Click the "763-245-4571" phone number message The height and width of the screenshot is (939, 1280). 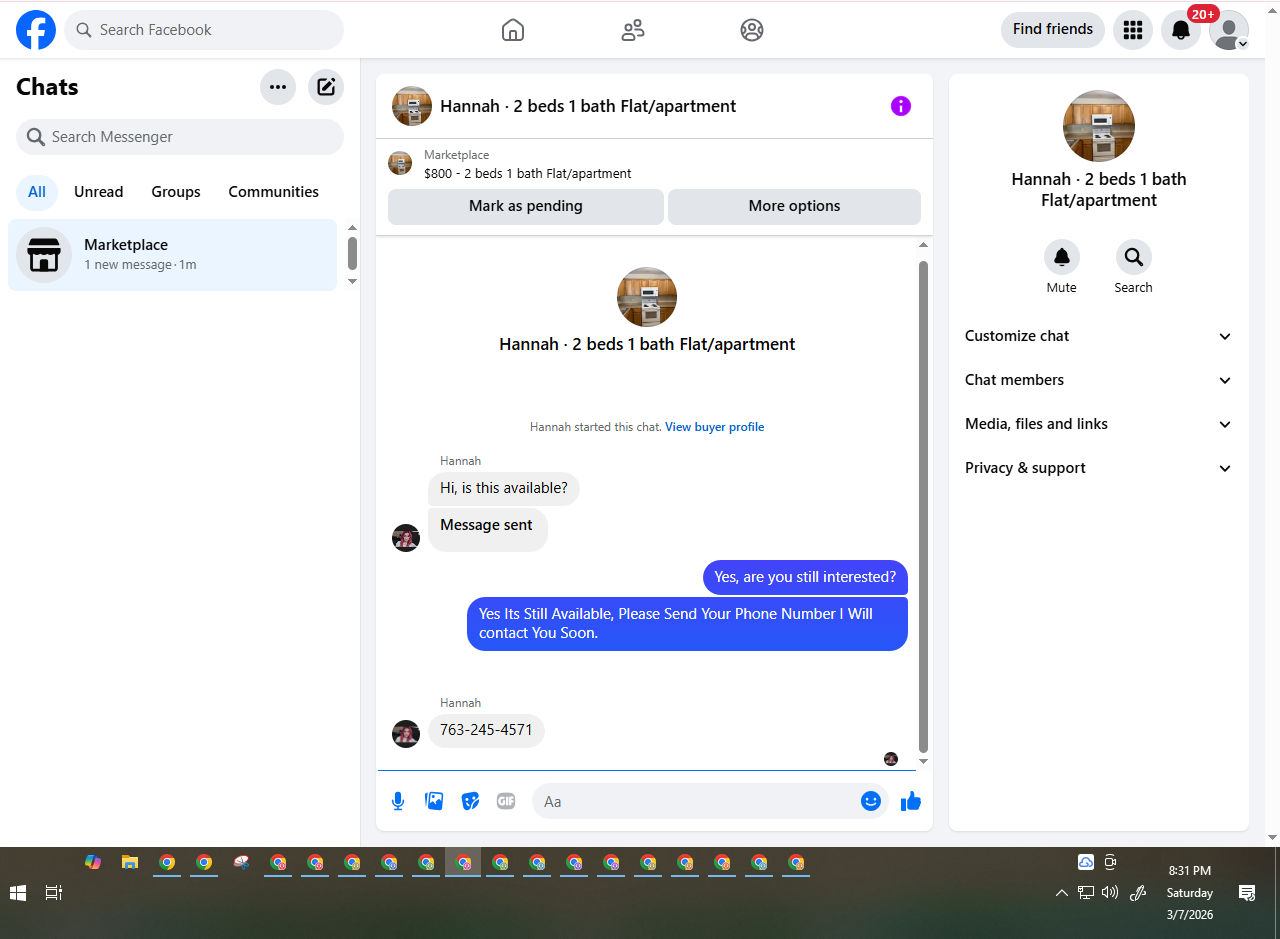pyautogui.click(x=486, y=730)
